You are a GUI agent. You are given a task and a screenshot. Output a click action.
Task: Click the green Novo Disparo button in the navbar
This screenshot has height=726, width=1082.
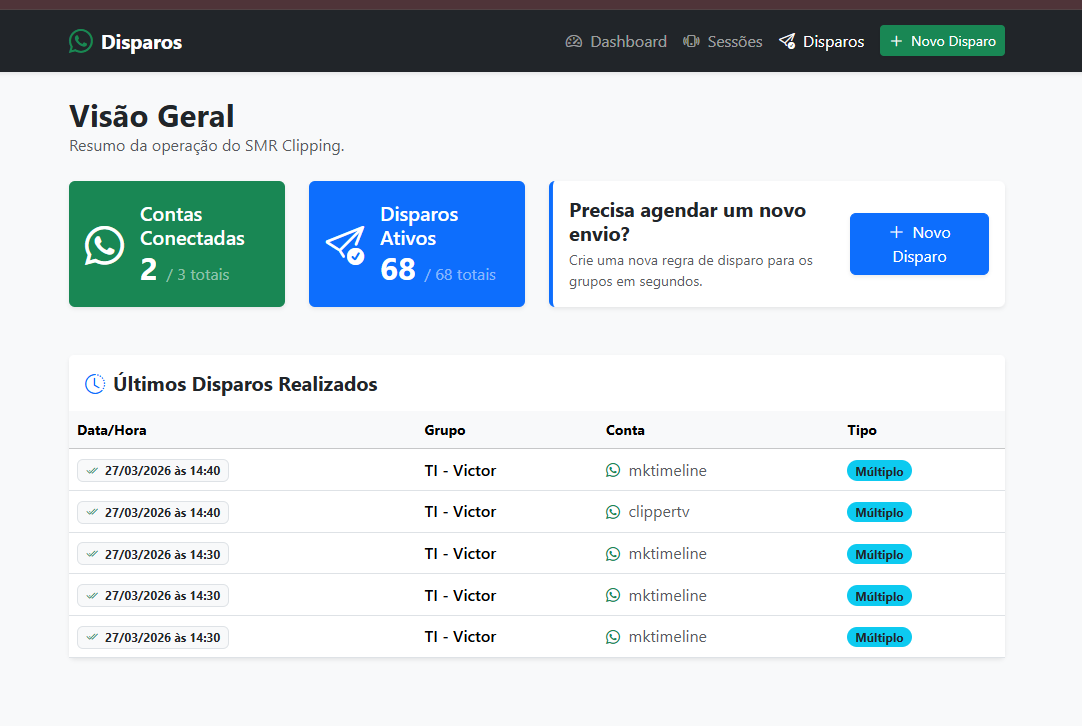tap(942, 41)
